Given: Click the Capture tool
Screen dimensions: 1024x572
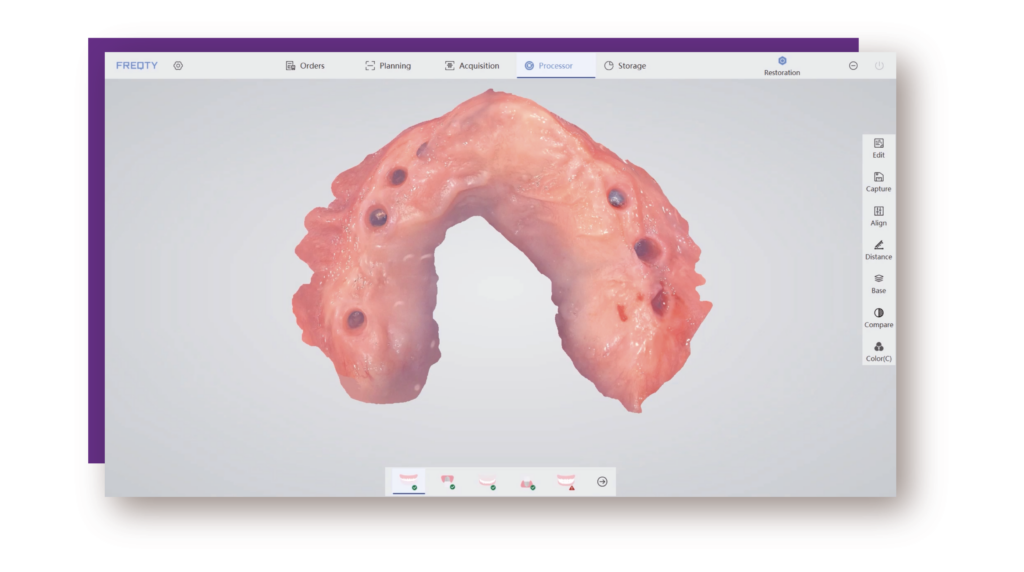Looking at the screenshot, I should [x=878, y=182].
